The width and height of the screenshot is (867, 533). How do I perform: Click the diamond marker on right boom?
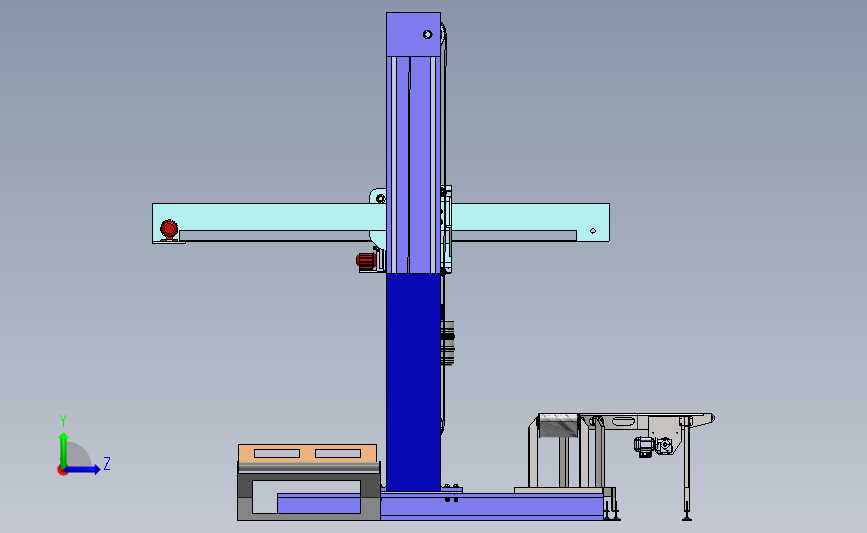click(593, 231)
